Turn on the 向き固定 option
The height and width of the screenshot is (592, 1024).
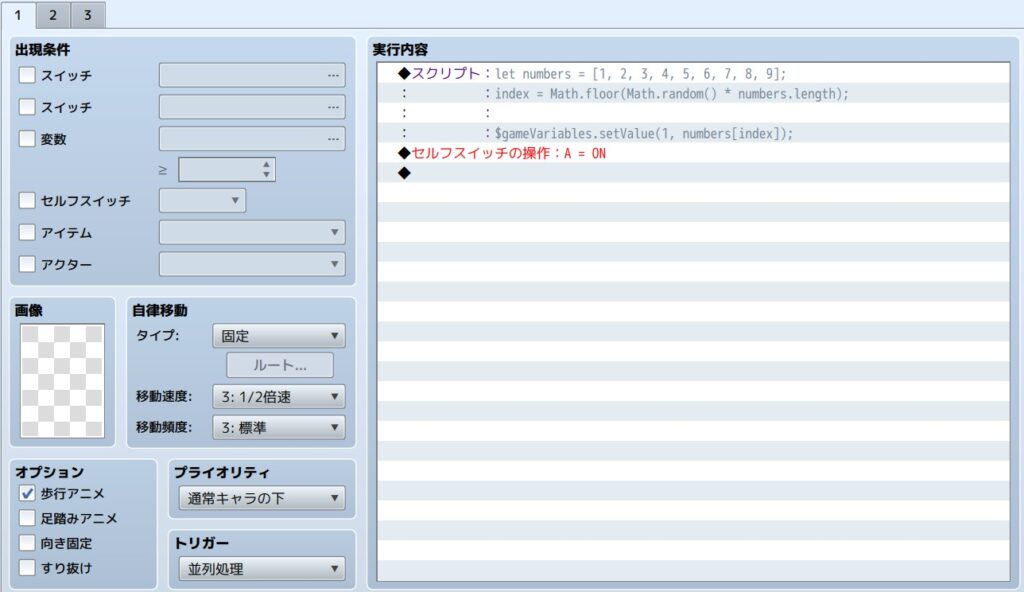point(27,543)
